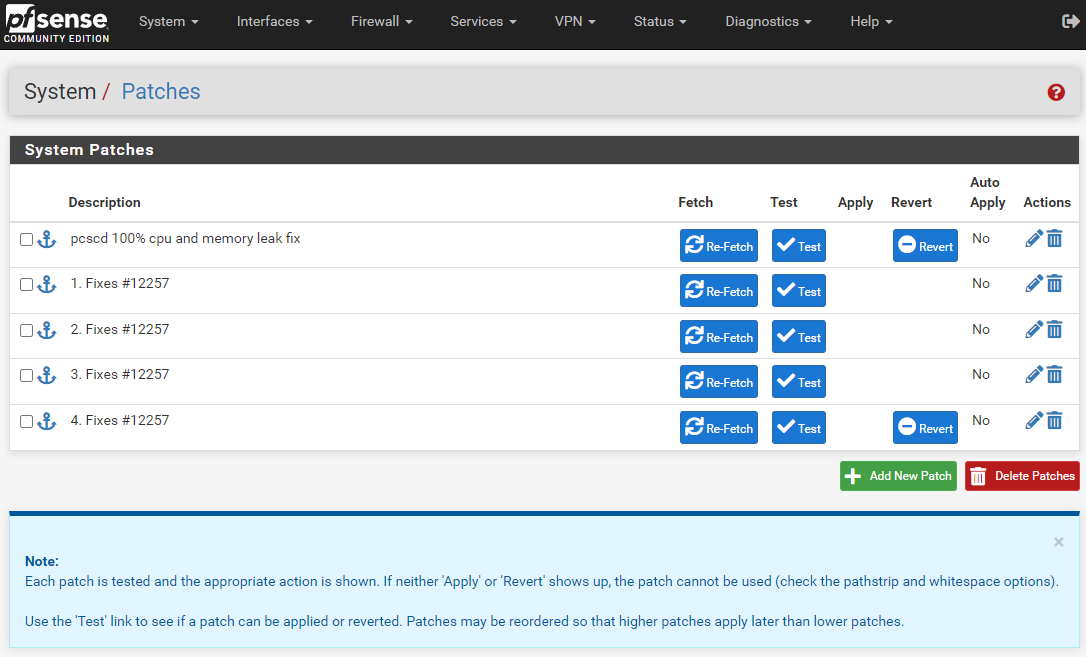Edit the pcscd cpu fix patch
The image size is (1086, 657).
[x=1034, y=238]
